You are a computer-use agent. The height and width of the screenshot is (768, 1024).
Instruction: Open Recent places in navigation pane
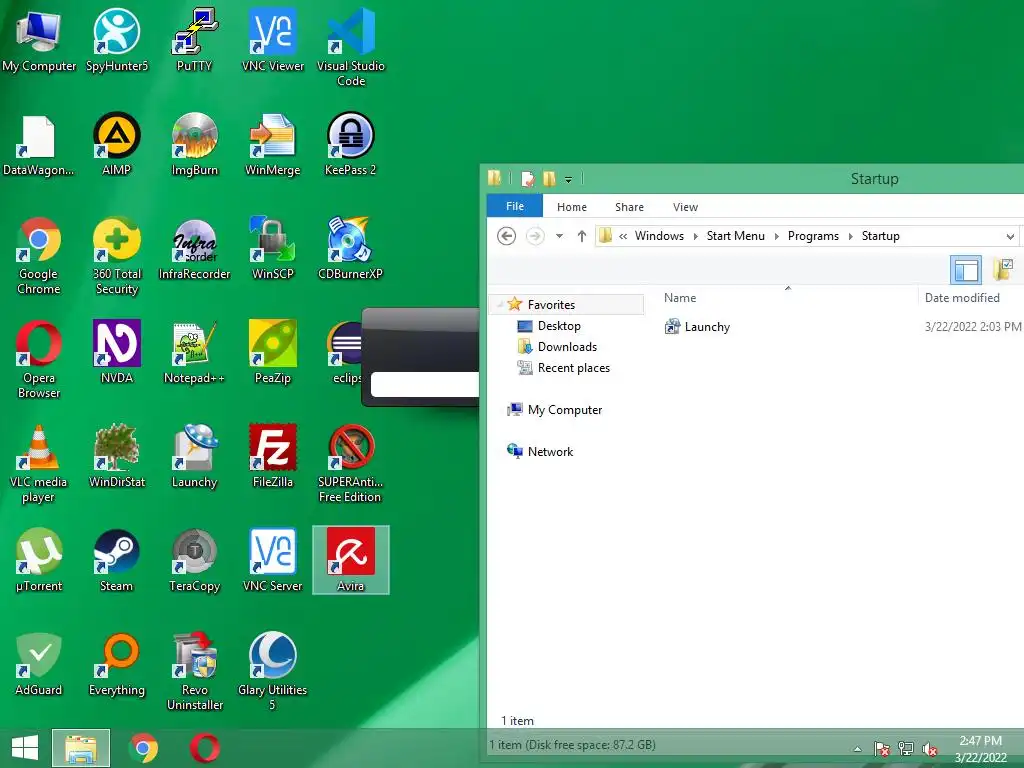563,368
